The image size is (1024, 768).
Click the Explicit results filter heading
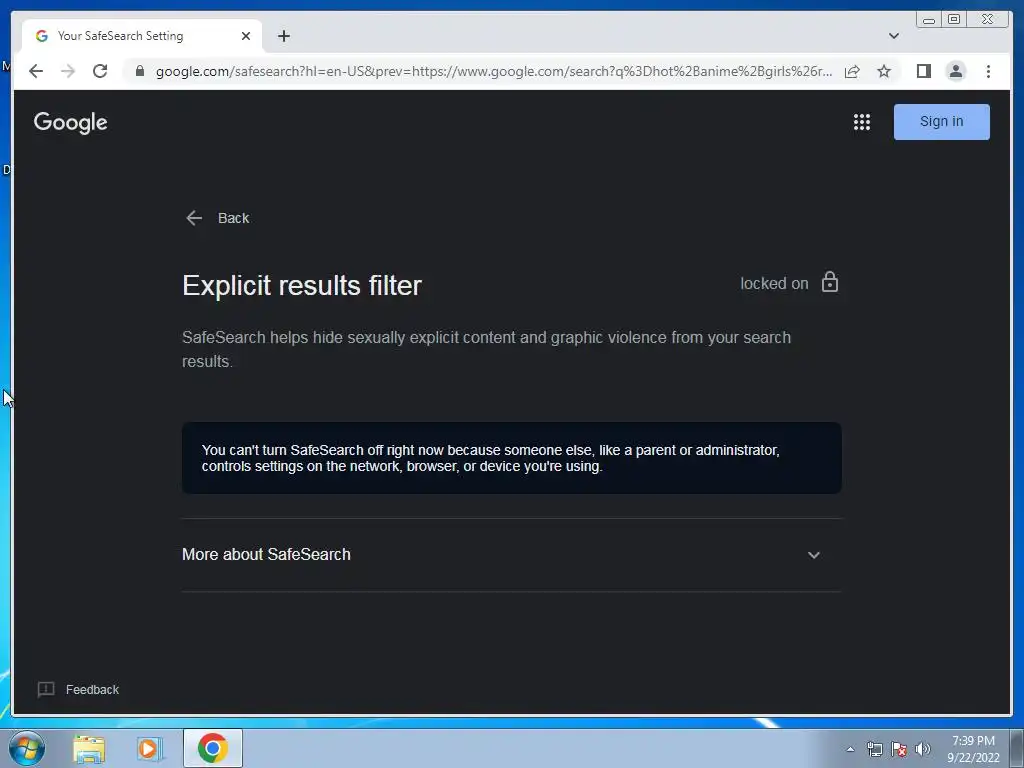point(302,285)
